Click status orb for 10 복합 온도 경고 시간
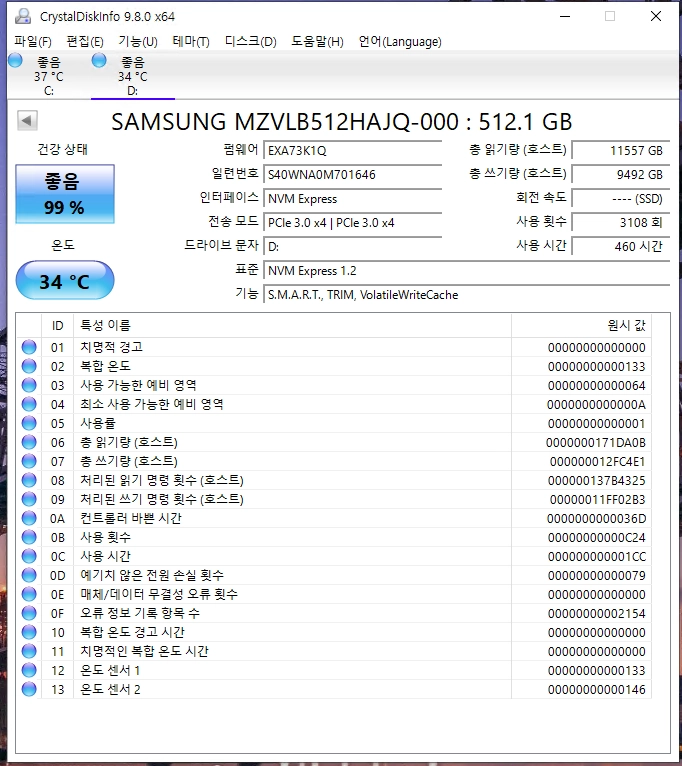Screen dimensions: 682x766 coord(29,632)
